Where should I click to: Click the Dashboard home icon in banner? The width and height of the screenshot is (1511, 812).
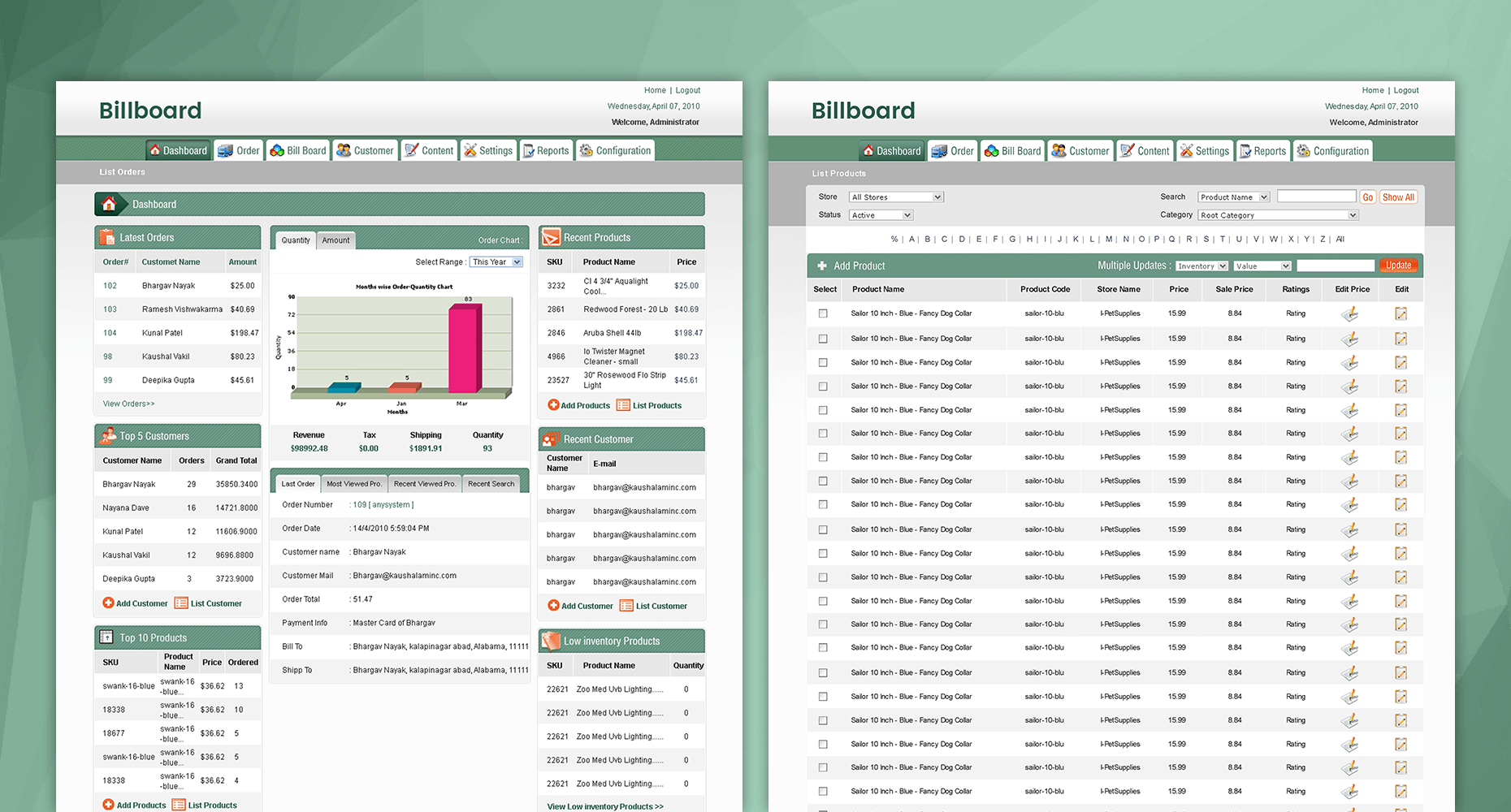(x=109, y=204)
